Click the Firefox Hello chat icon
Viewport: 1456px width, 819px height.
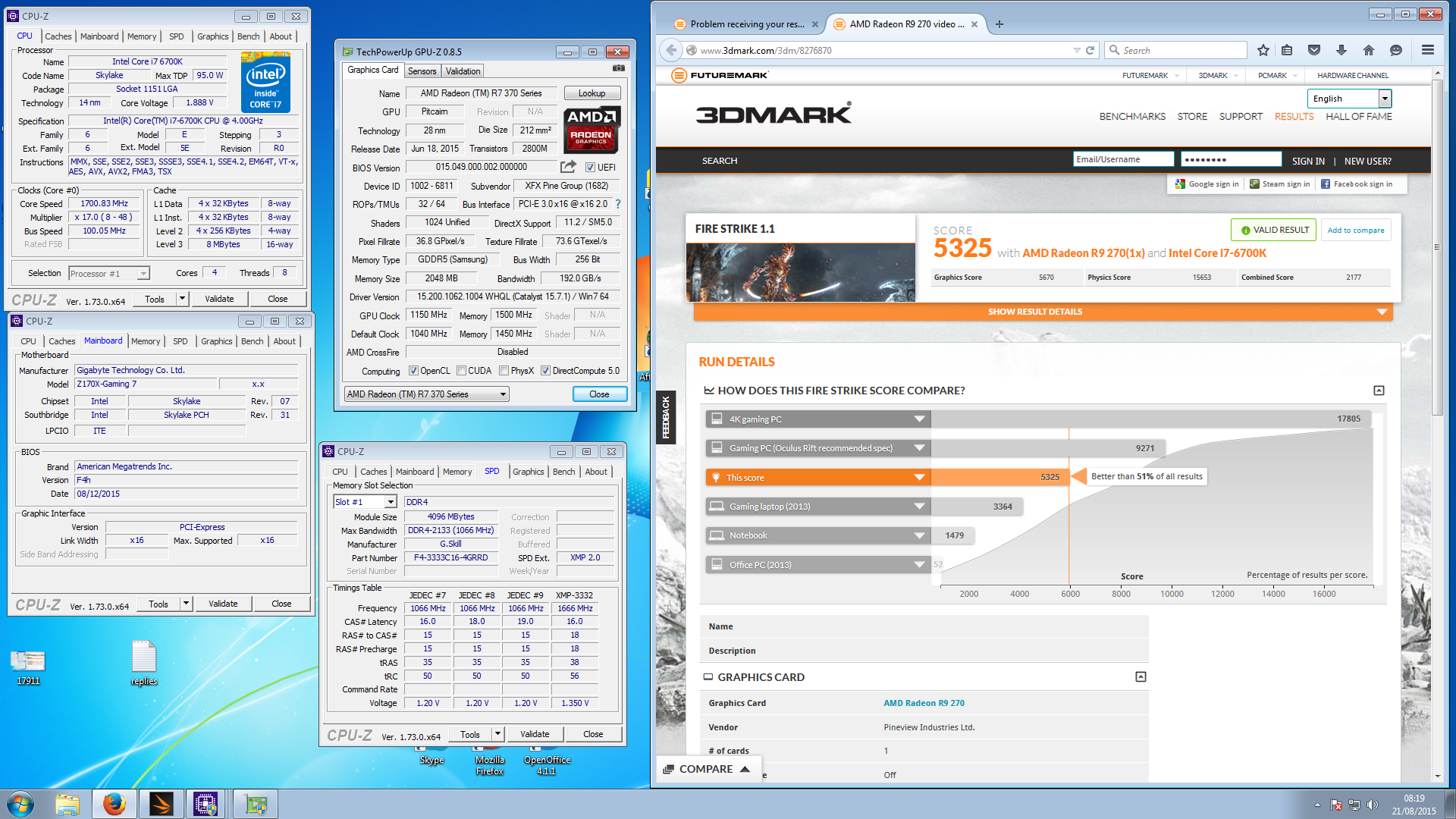click(1396, 50)
